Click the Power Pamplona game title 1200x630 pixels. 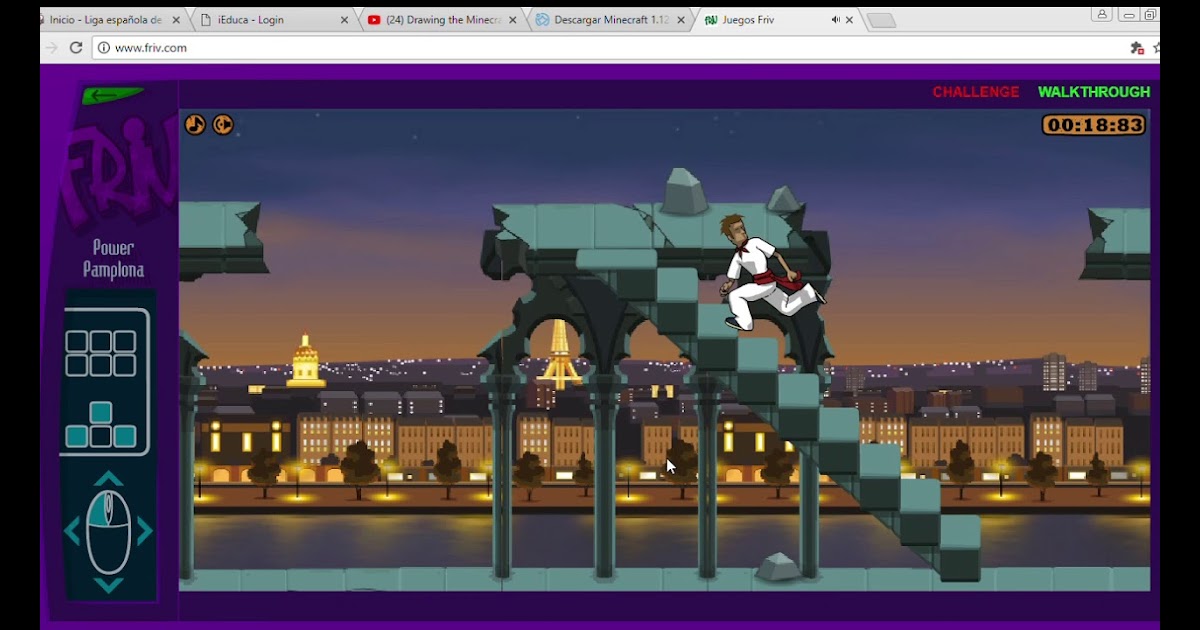point(113,259)
